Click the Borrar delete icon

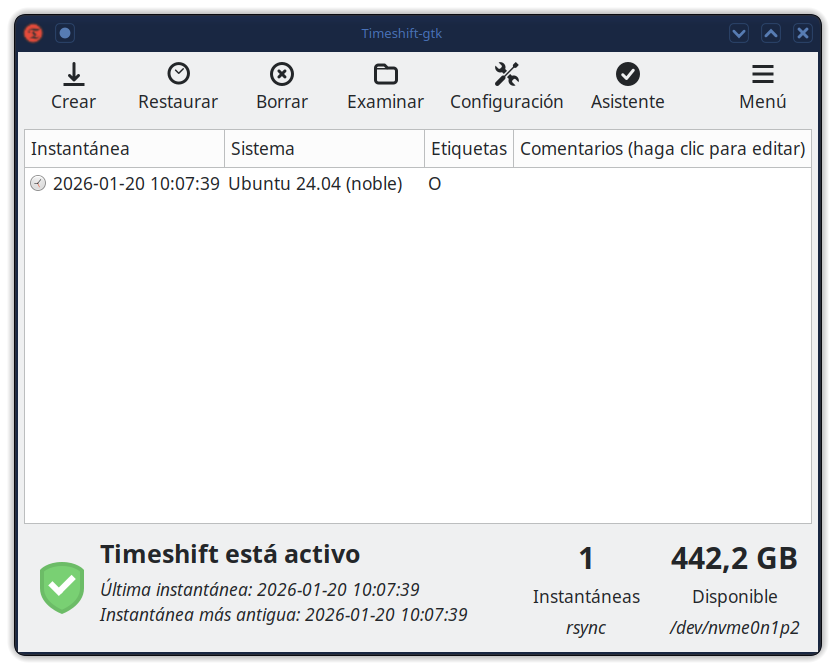(x=282, y=75)
